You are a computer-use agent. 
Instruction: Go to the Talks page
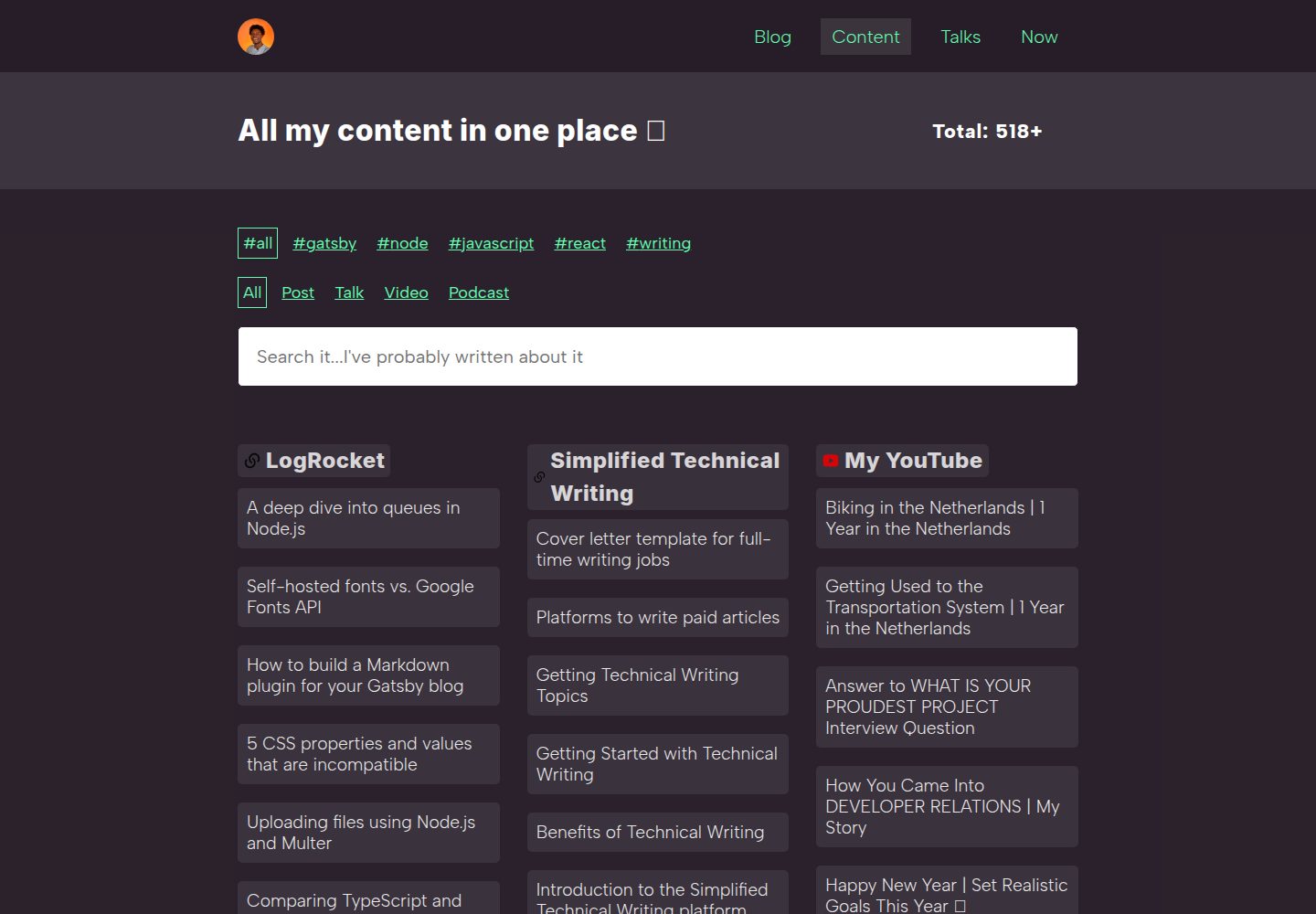(960, 37)
